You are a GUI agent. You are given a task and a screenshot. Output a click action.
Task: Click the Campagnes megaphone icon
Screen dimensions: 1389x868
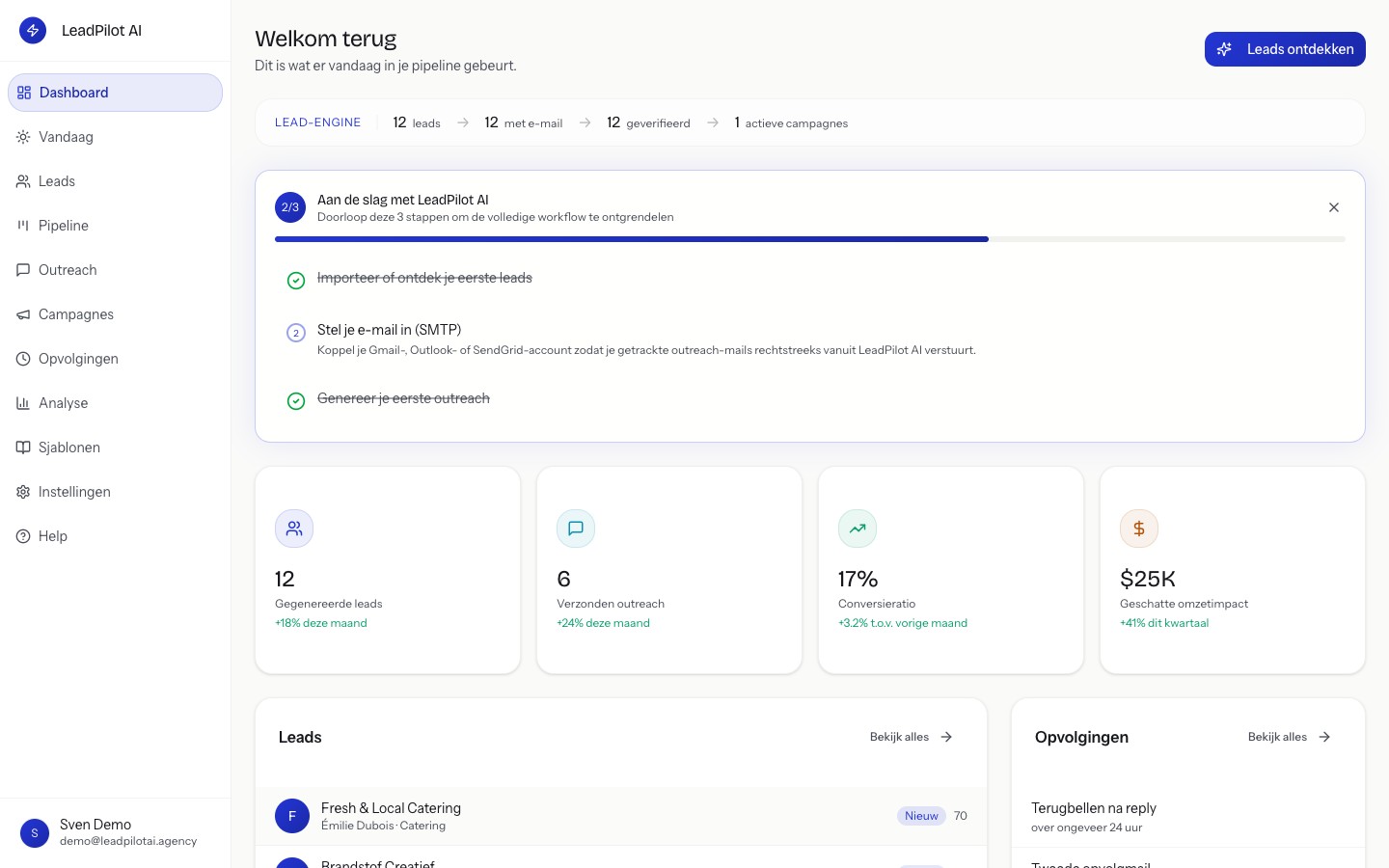coord(23,314)
